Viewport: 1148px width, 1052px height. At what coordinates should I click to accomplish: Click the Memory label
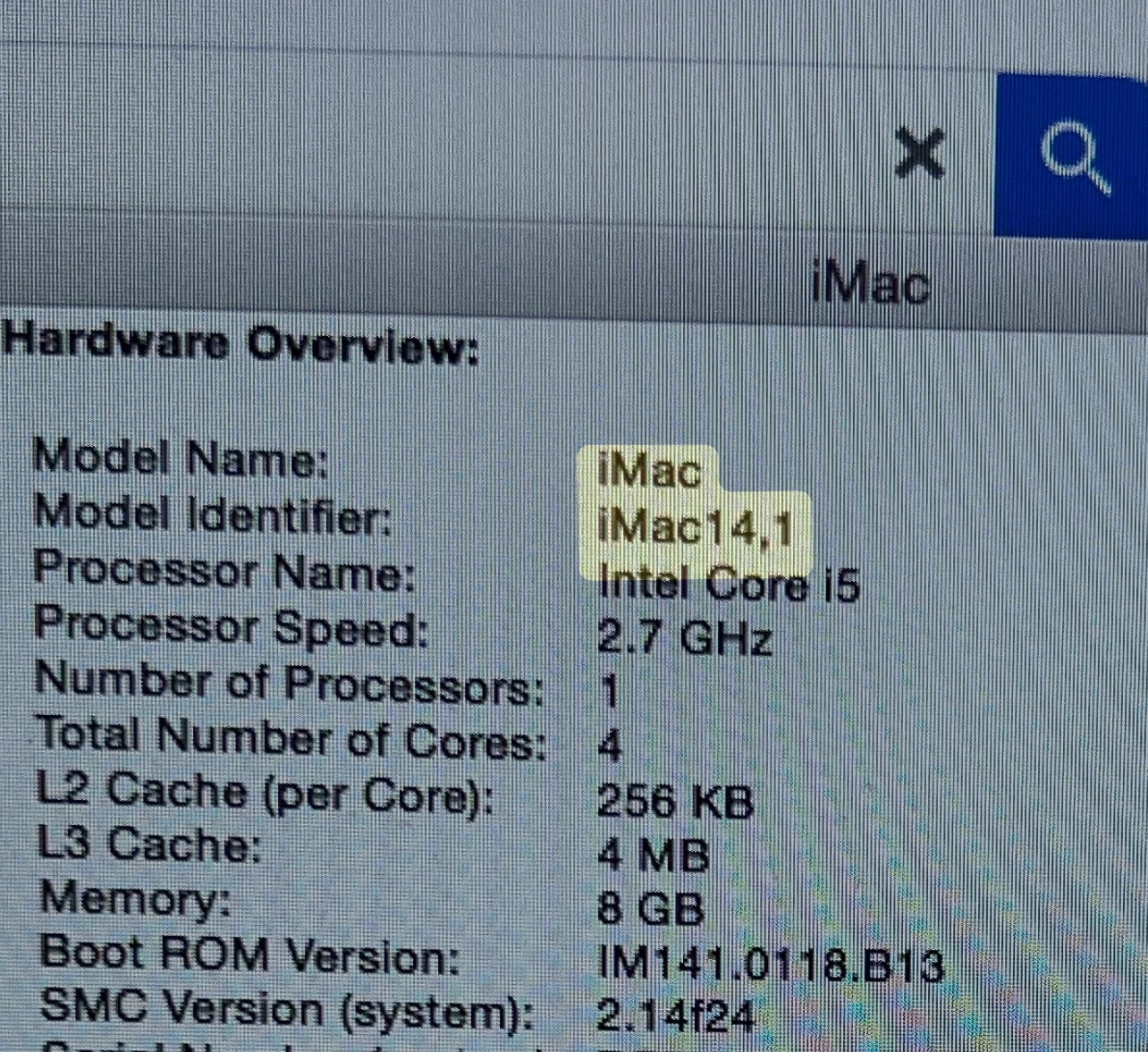[136, 900]
